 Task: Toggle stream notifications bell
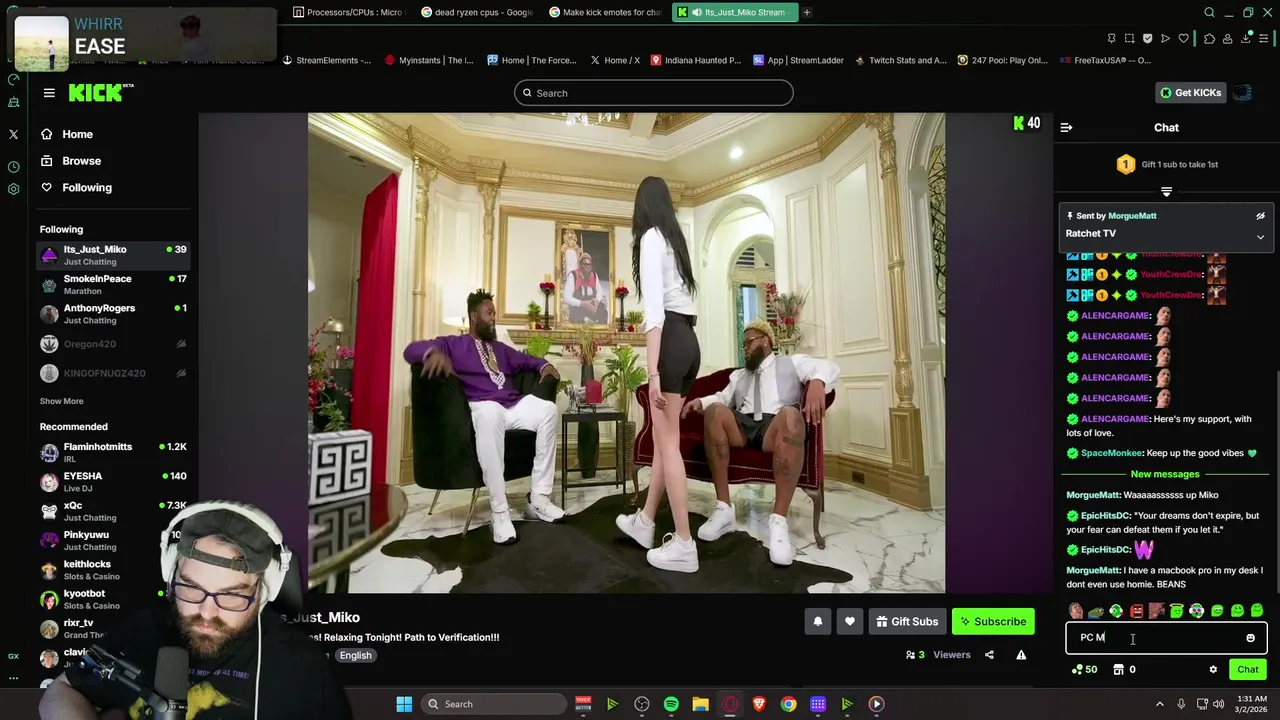point(817,622)
